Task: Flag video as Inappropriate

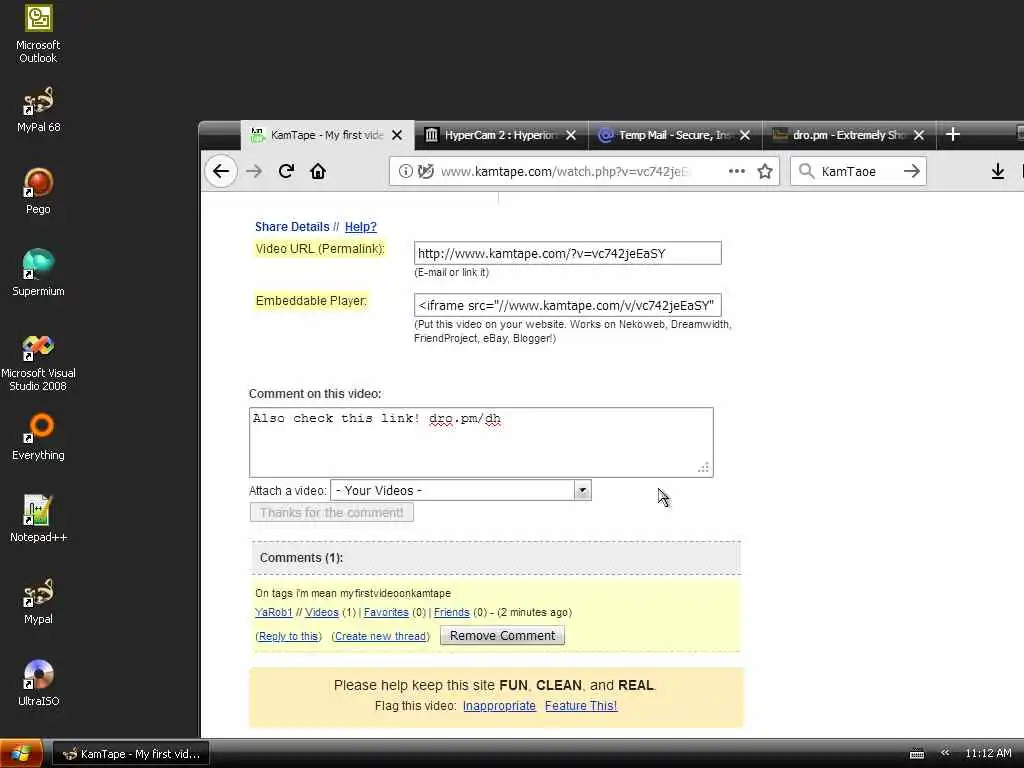Action: point(499,706)
